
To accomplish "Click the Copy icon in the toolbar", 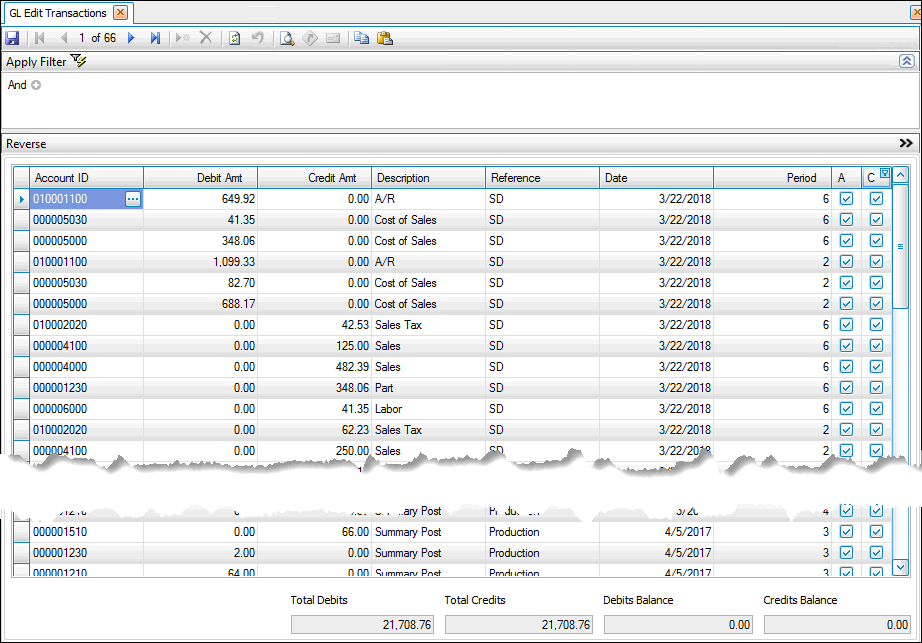I will click(361, 38).
